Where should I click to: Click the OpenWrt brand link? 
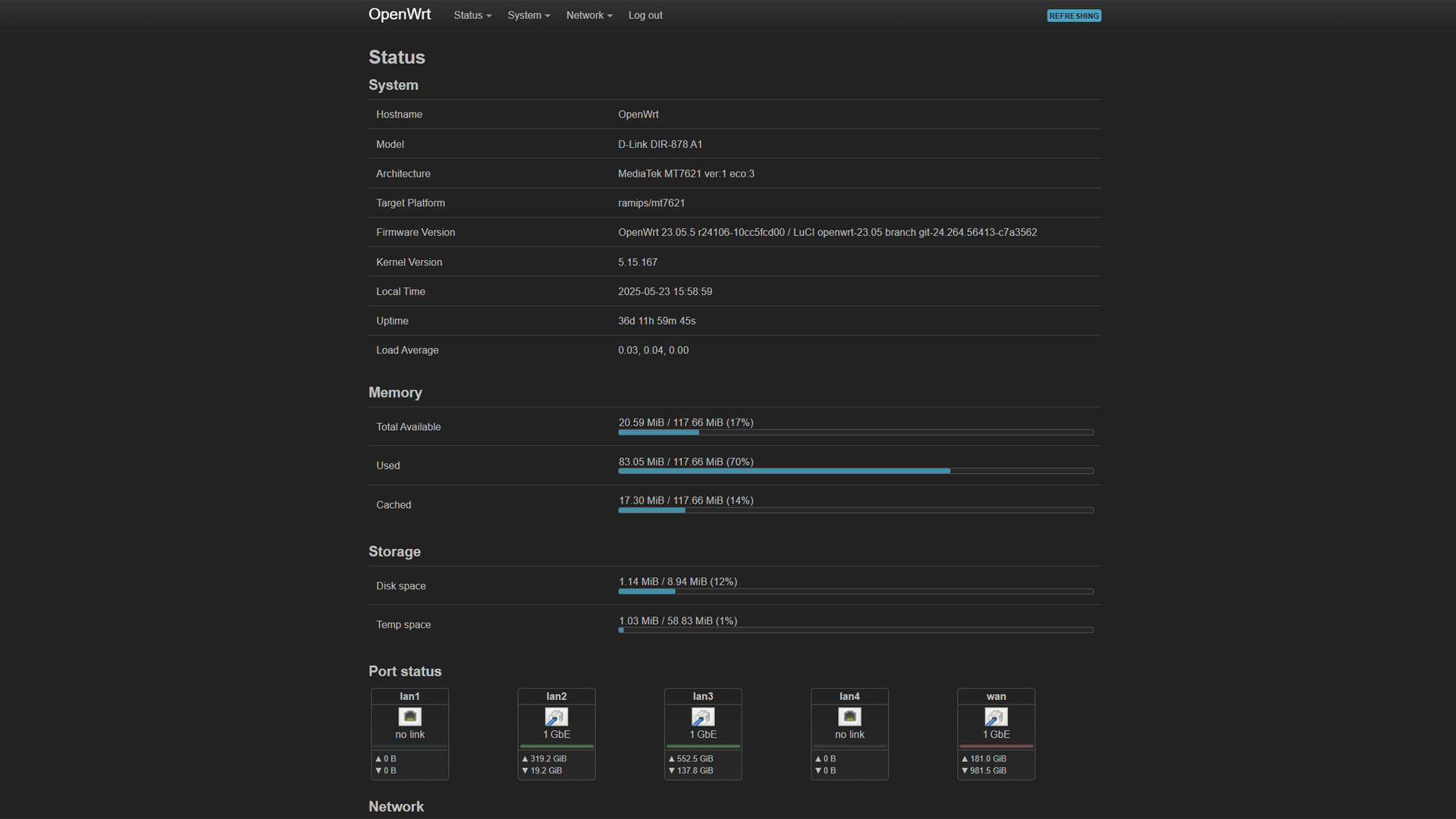point(400,14)
